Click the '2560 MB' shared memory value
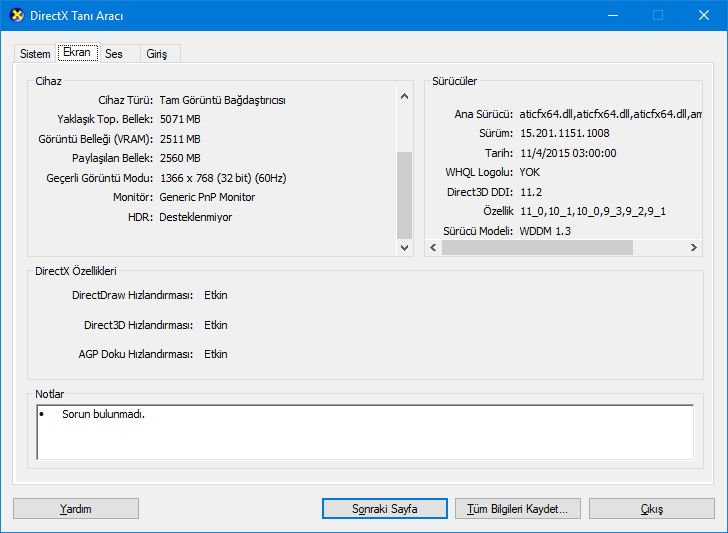The height and width of the screenshot is (533, 728). (180, 158)
